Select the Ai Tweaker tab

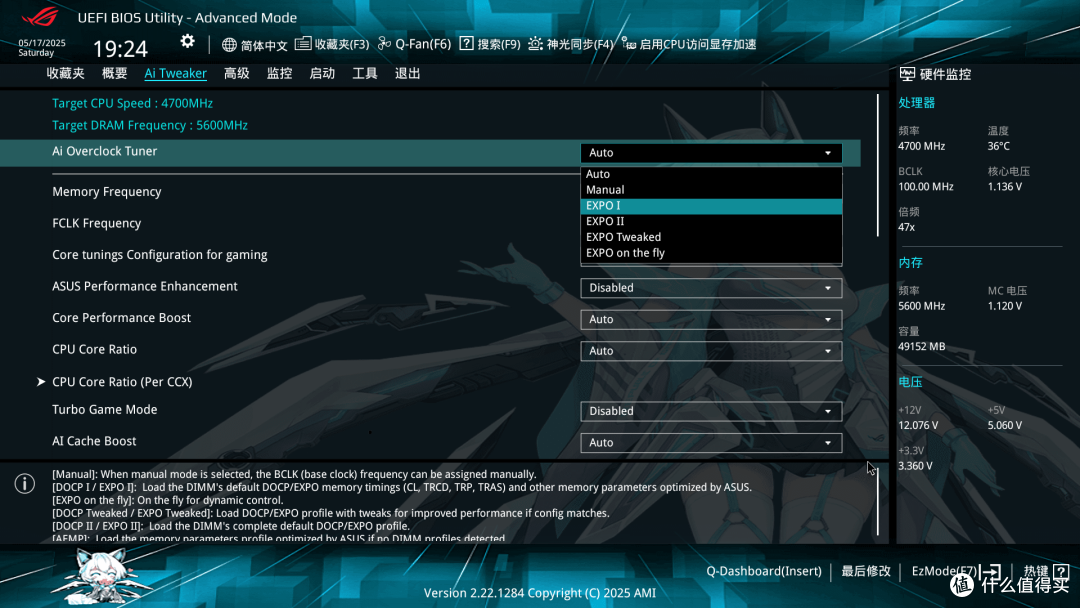pyautogui.click(x=176, y=74)
